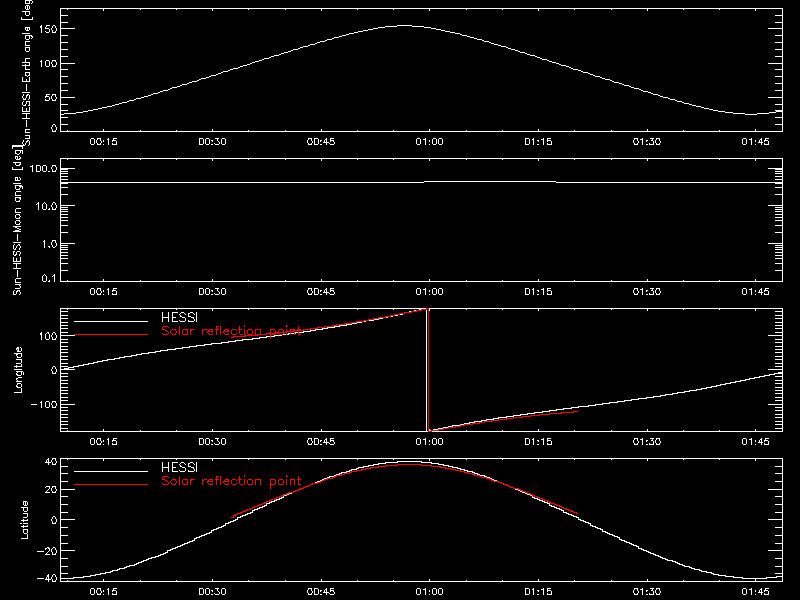Screen dimensions: 800x600
Task: Select HESSI legend label in Longitude plot
Action: click(179, 317)
